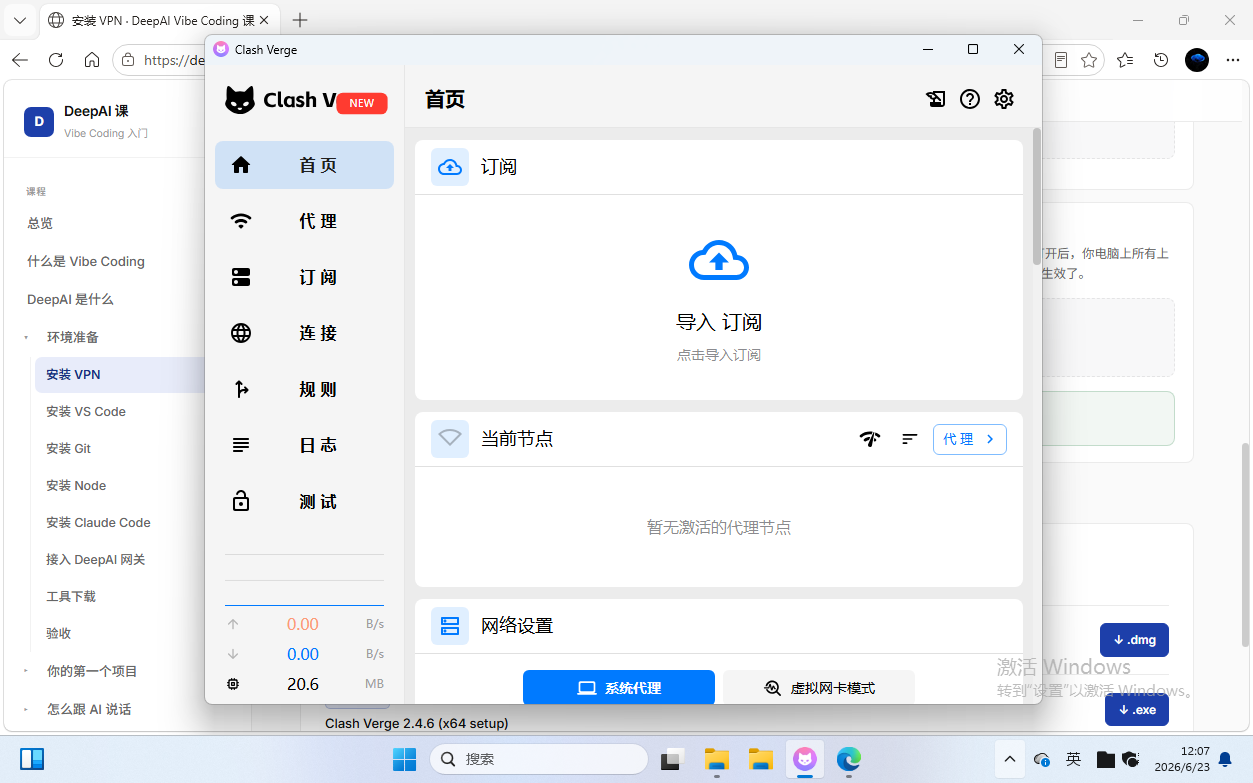Image resolution: width=1253 pixels, height=783 pixels.
Task: Click the upload speed arrow icon
Action: pyautogui.click(x=233, y=624)
